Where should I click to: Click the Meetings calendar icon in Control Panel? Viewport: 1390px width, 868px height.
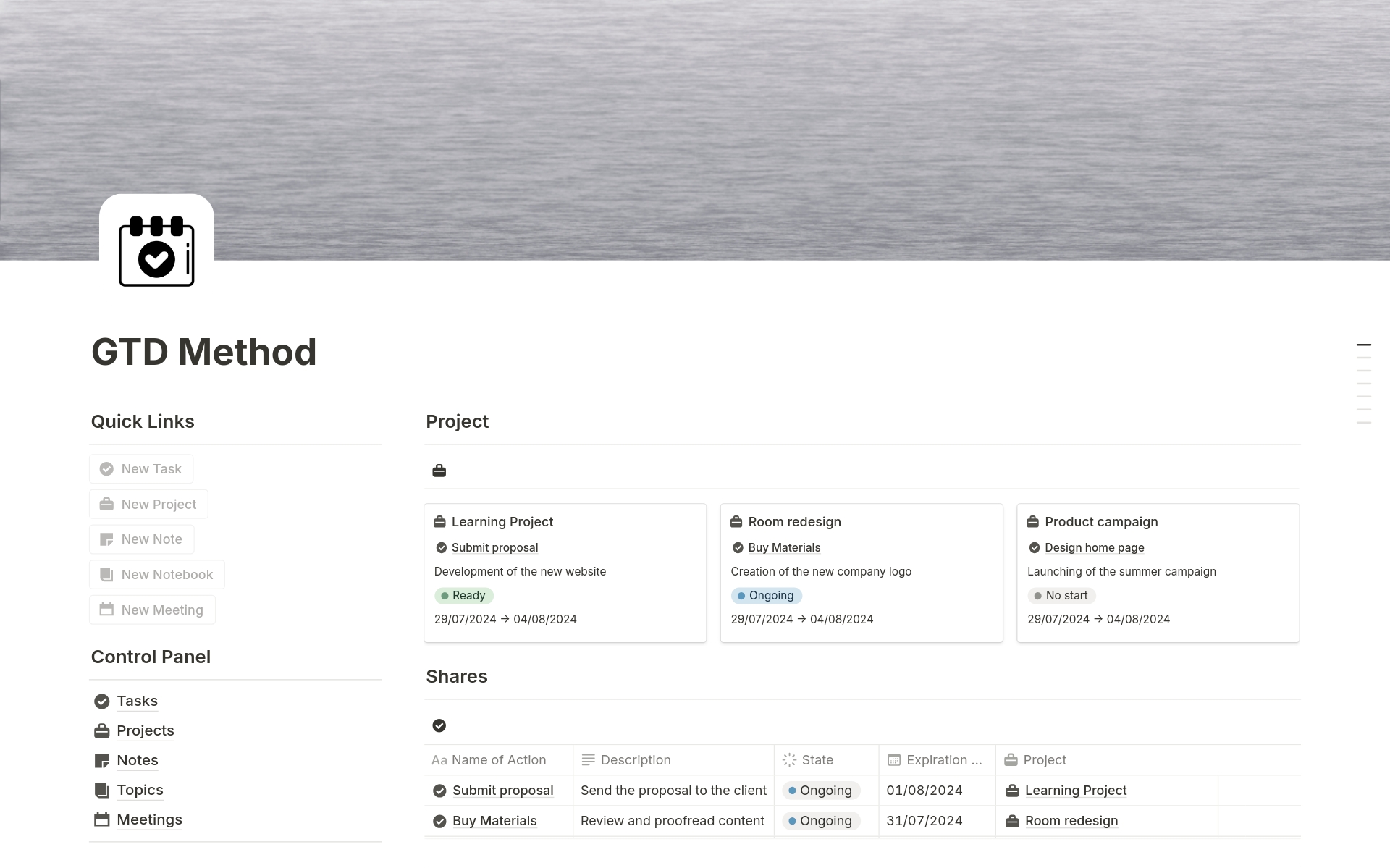tap(102, 820)
